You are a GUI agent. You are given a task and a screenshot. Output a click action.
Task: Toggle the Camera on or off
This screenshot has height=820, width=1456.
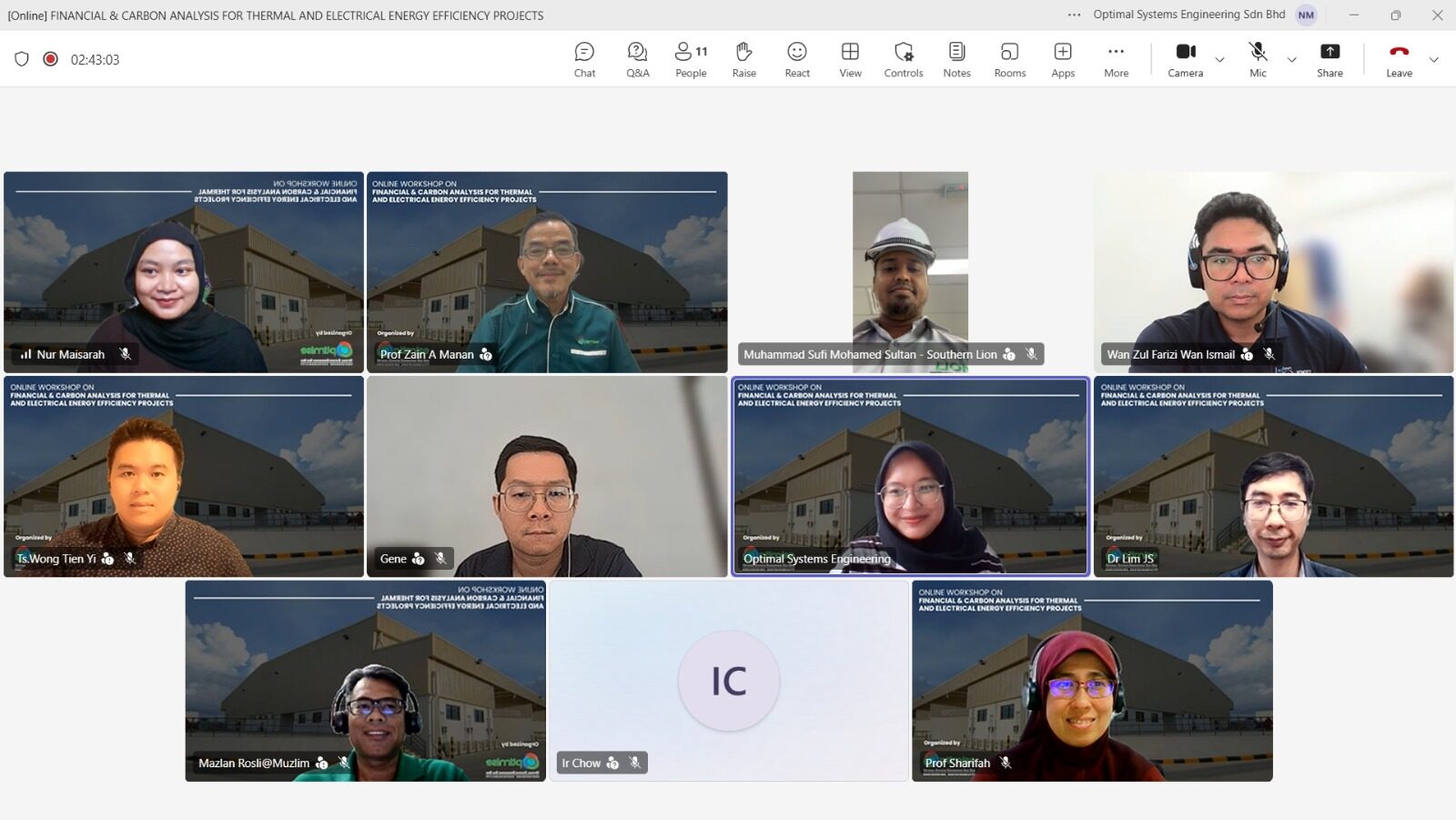[1186, 60]
